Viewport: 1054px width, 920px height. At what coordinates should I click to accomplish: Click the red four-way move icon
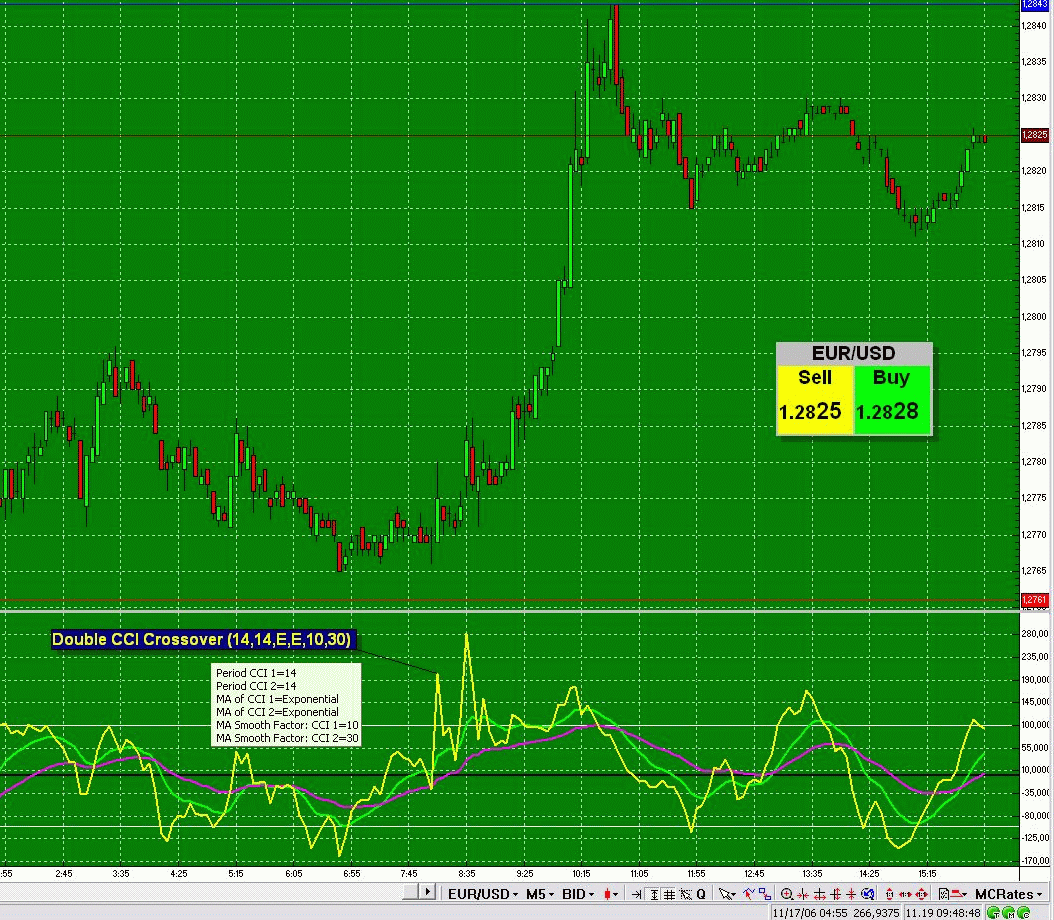[922, 894]
